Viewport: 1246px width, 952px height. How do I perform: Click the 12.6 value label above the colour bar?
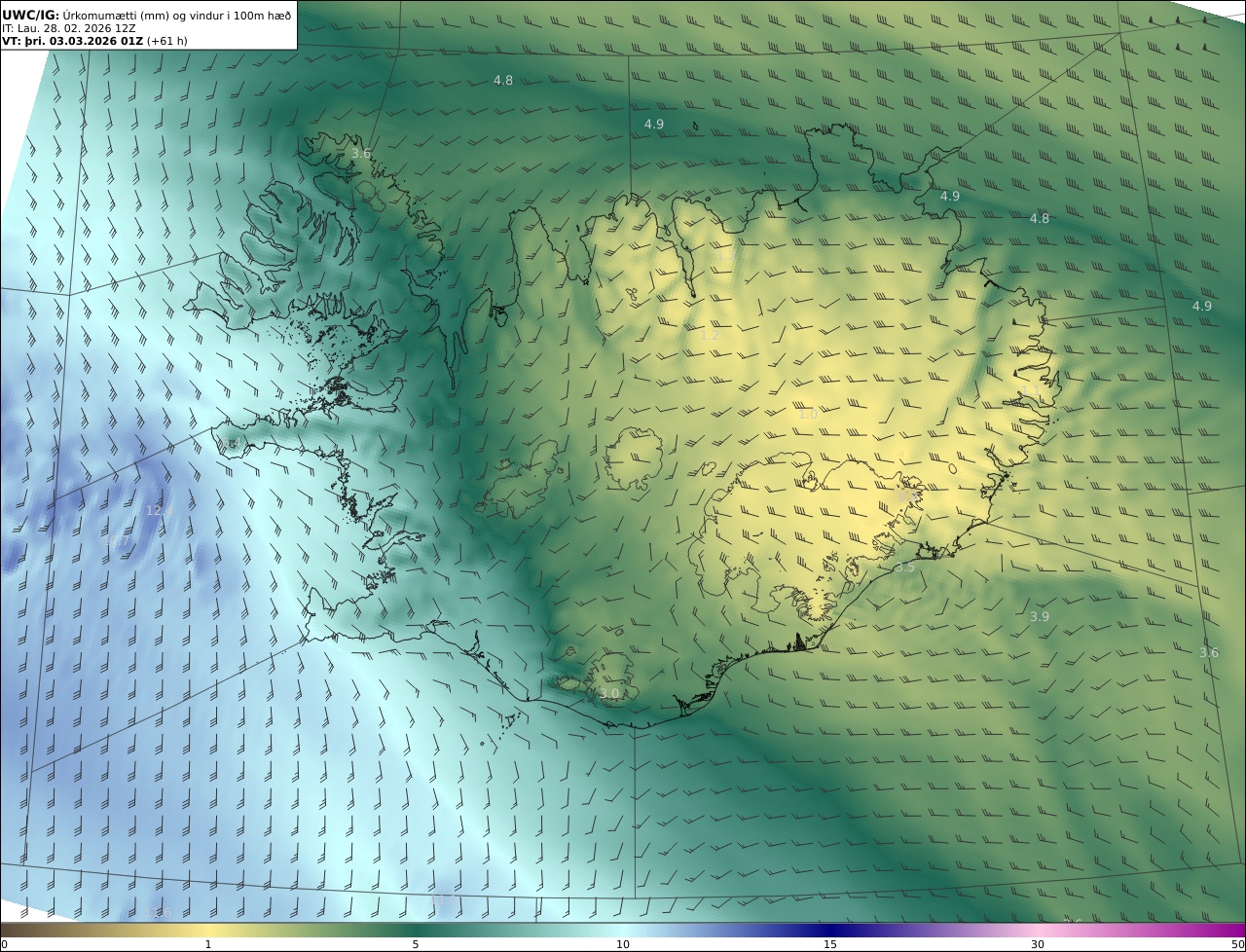[159, 912]
